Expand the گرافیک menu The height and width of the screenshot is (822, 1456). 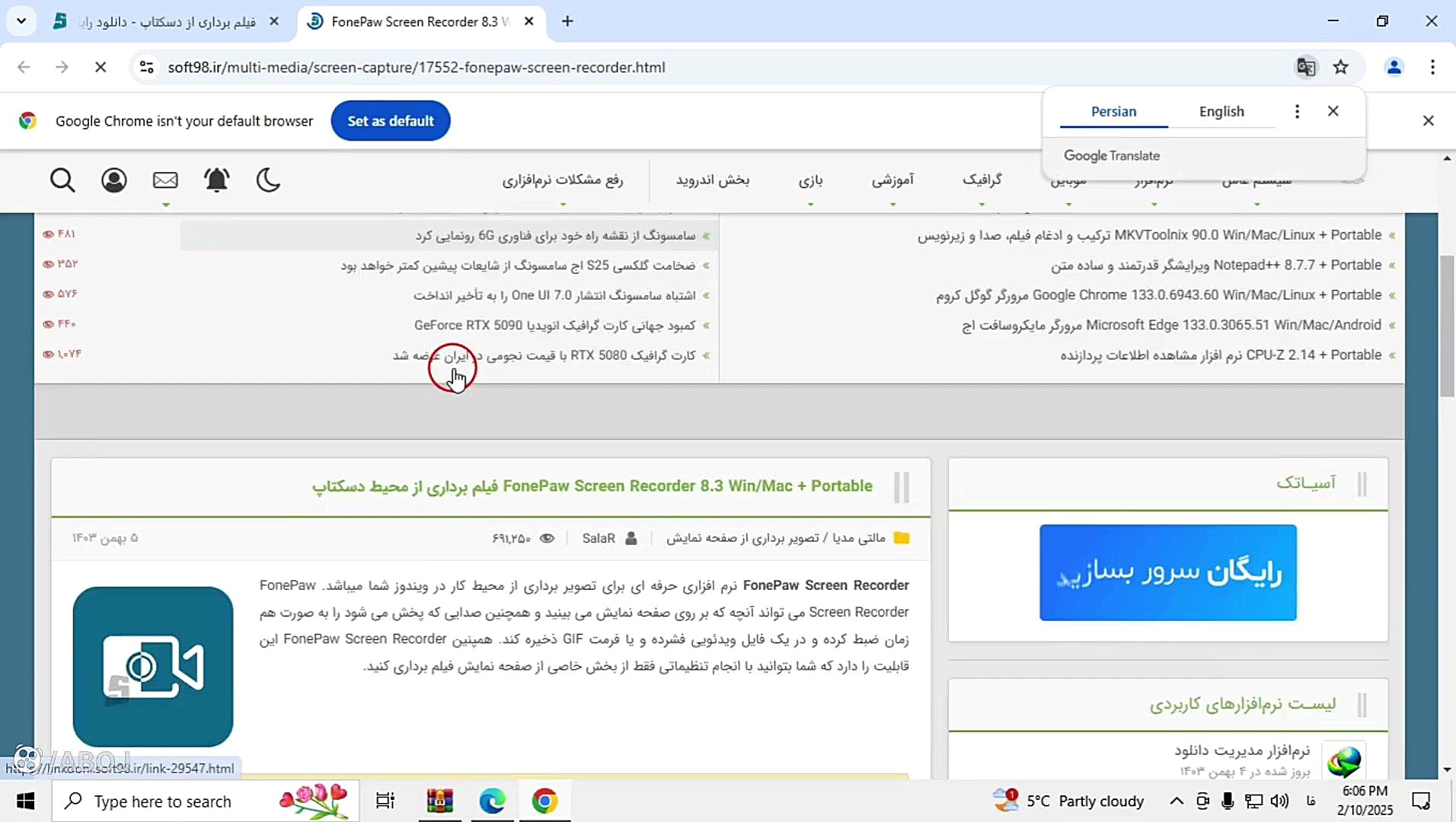982,180
